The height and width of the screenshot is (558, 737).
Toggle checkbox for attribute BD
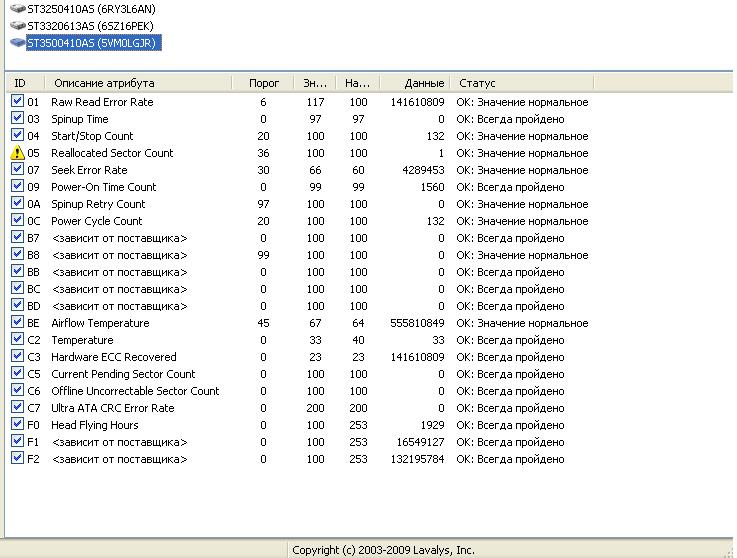point(17,305)
